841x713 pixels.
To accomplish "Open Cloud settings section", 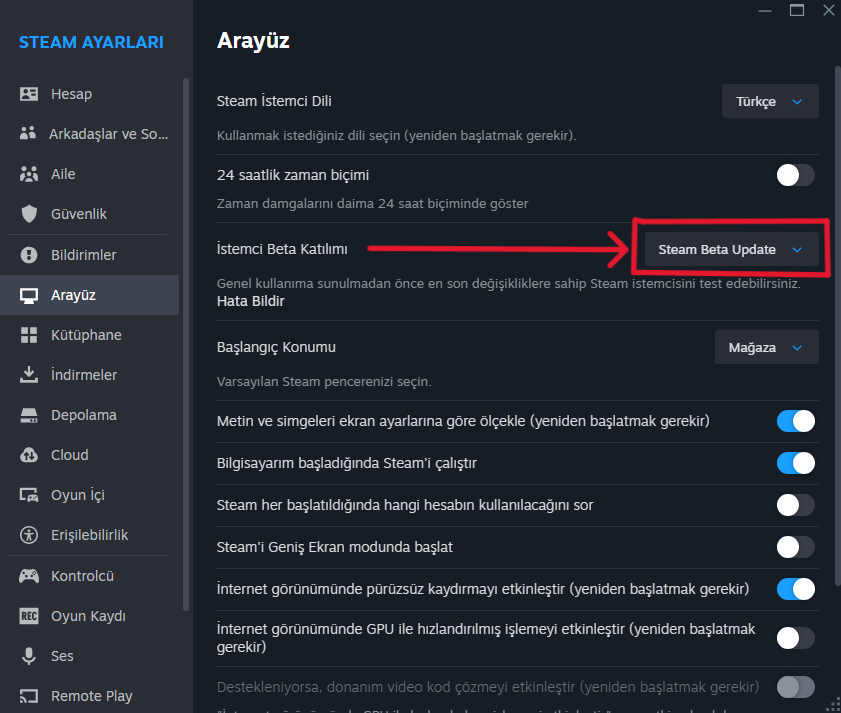I will coord(90,455).
